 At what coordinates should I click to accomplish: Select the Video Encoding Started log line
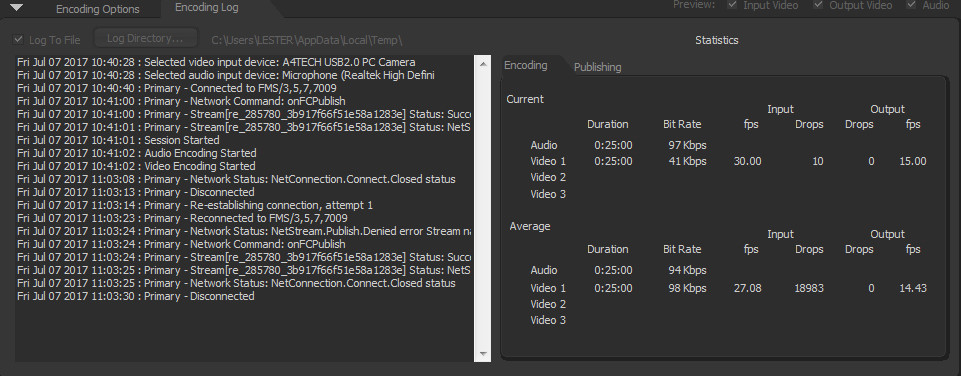click(136, 166)
